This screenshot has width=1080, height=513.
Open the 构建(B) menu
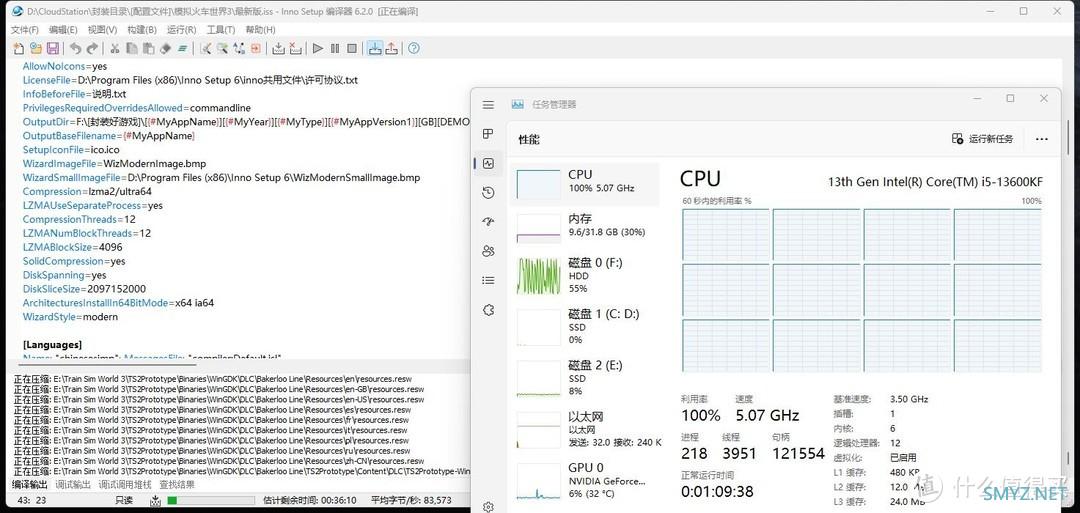coord(142,30)
